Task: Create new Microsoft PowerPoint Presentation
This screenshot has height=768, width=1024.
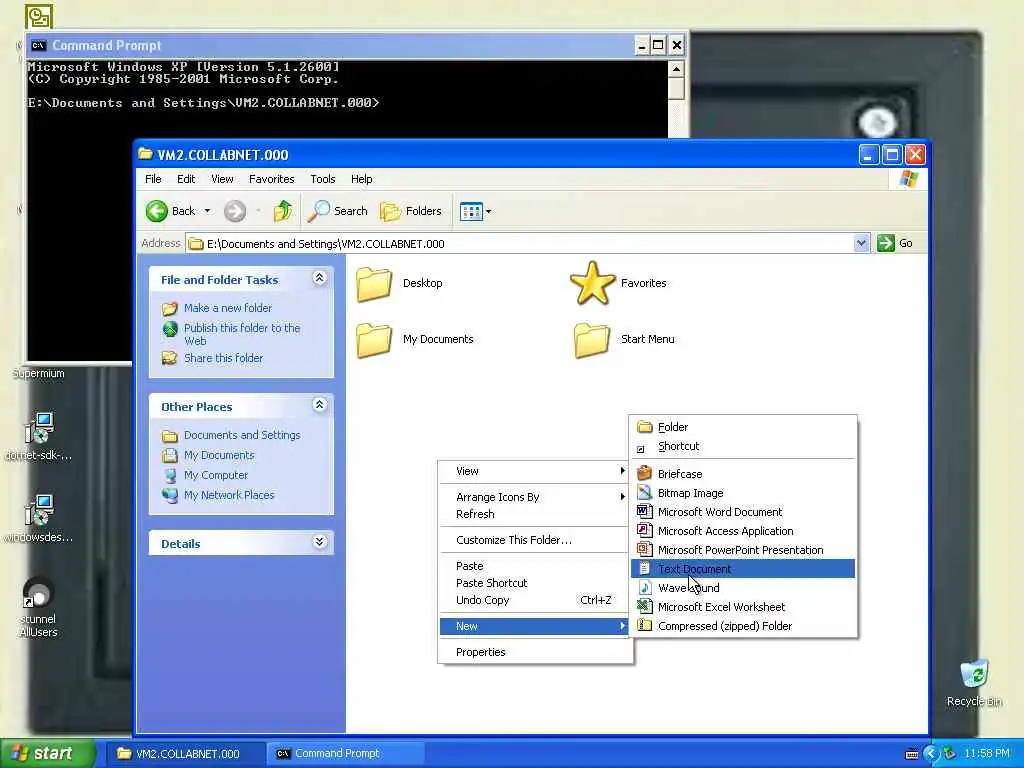Action: click(743, 550)
